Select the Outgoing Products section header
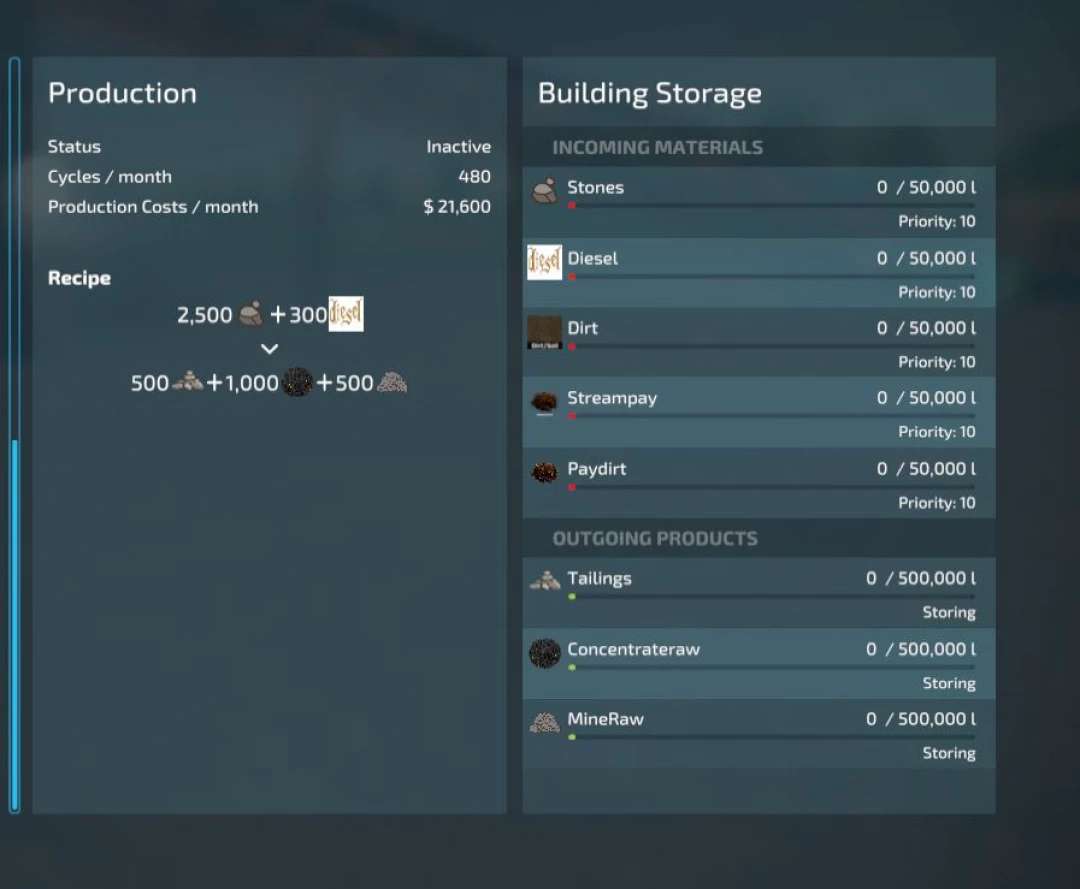The height and width of the screenshot is (889, 1080). point(655,538)
